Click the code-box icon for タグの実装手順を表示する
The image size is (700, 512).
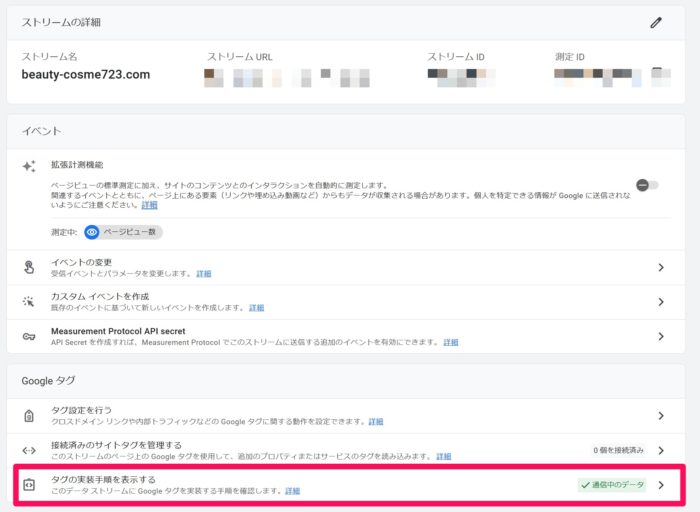pos(29,485)
